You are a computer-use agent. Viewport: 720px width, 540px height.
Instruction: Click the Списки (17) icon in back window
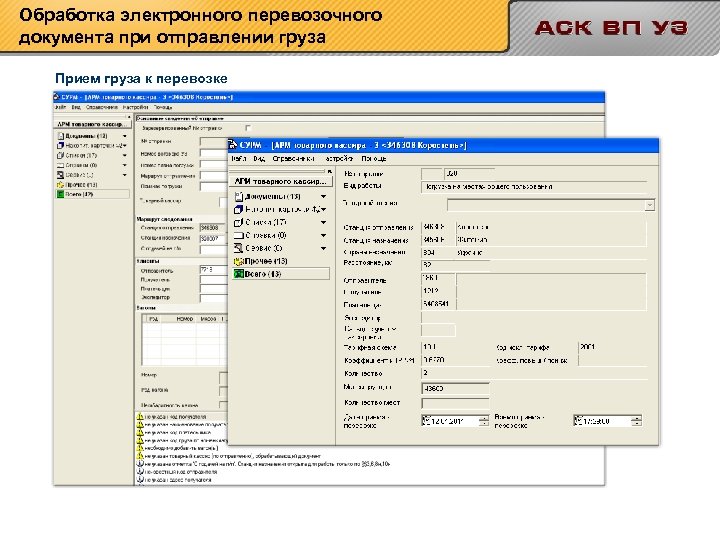tap(61, 155)
